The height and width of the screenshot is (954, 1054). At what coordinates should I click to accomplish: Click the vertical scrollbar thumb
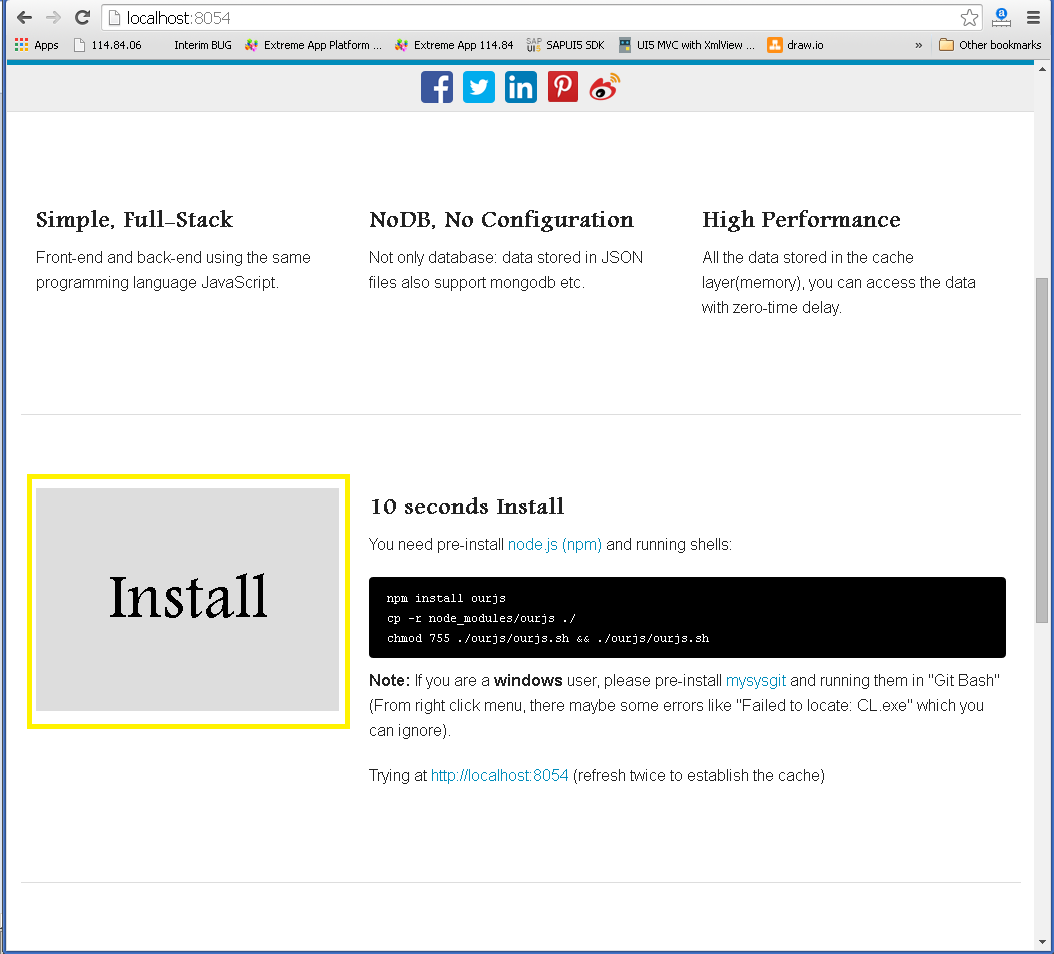click(x=1042, y=450)
